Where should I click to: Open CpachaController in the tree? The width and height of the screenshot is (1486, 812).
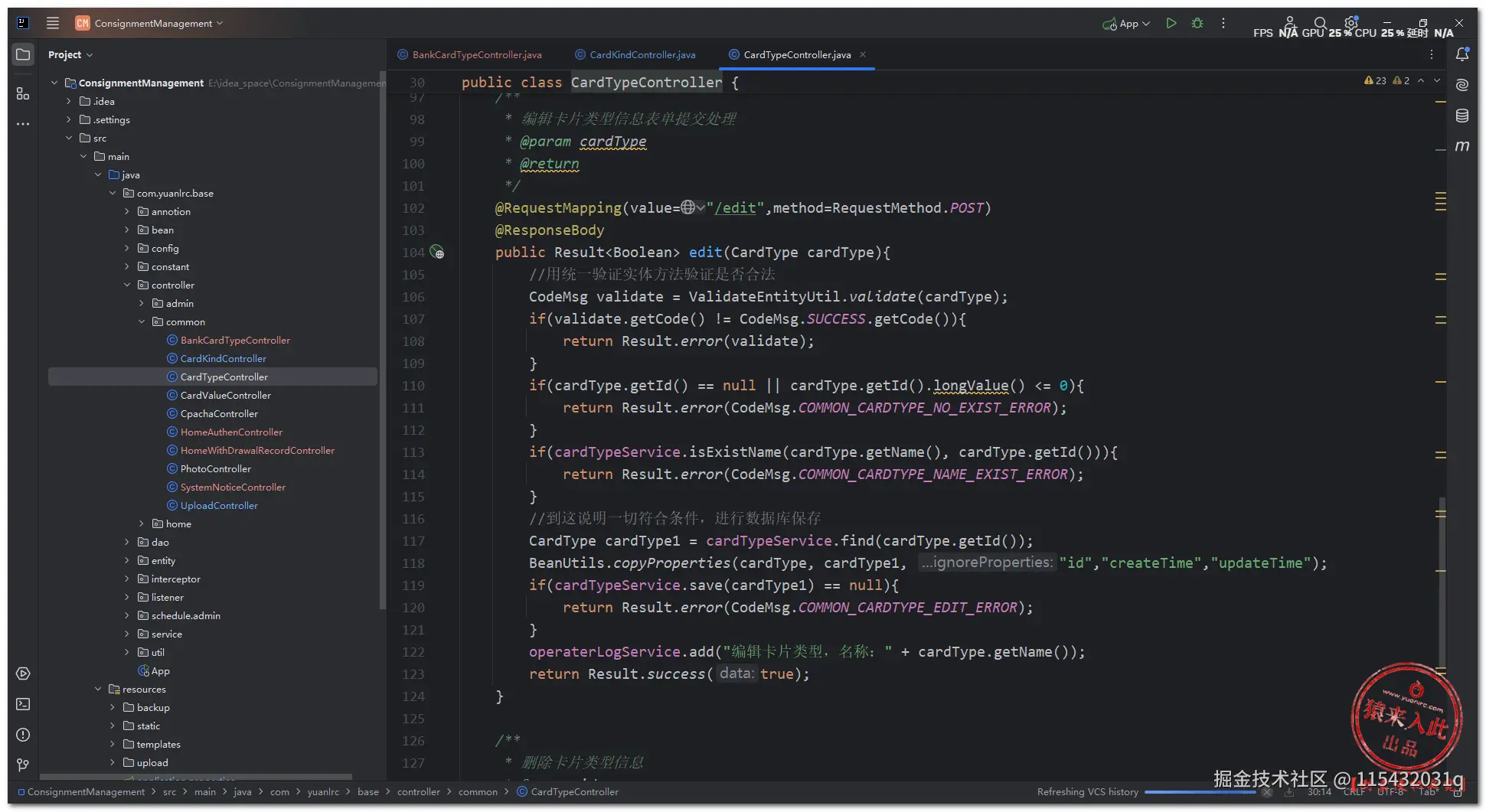[x=213, y=413]
